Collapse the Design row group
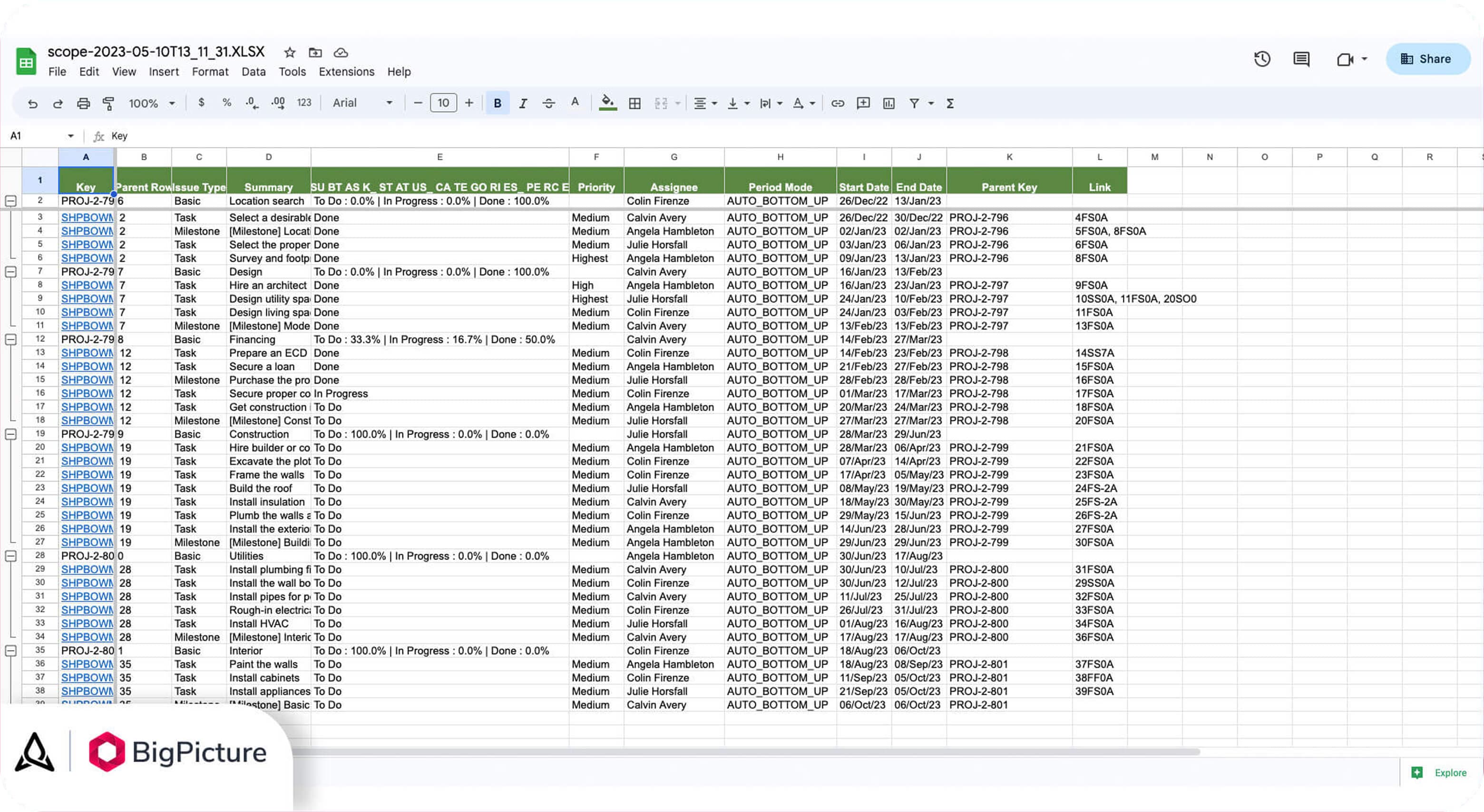The height and width of the screenshot is (812, 1484). pyautogui.click(x=10, y=272)
